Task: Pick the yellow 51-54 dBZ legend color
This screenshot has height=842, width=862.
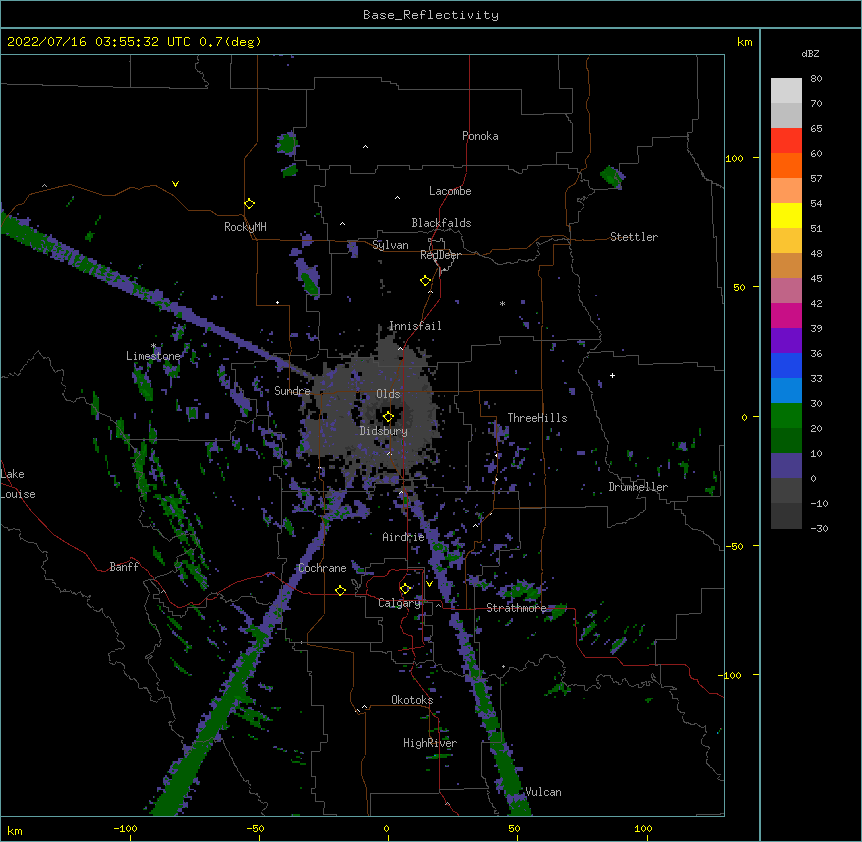Action: click(786, 215)
